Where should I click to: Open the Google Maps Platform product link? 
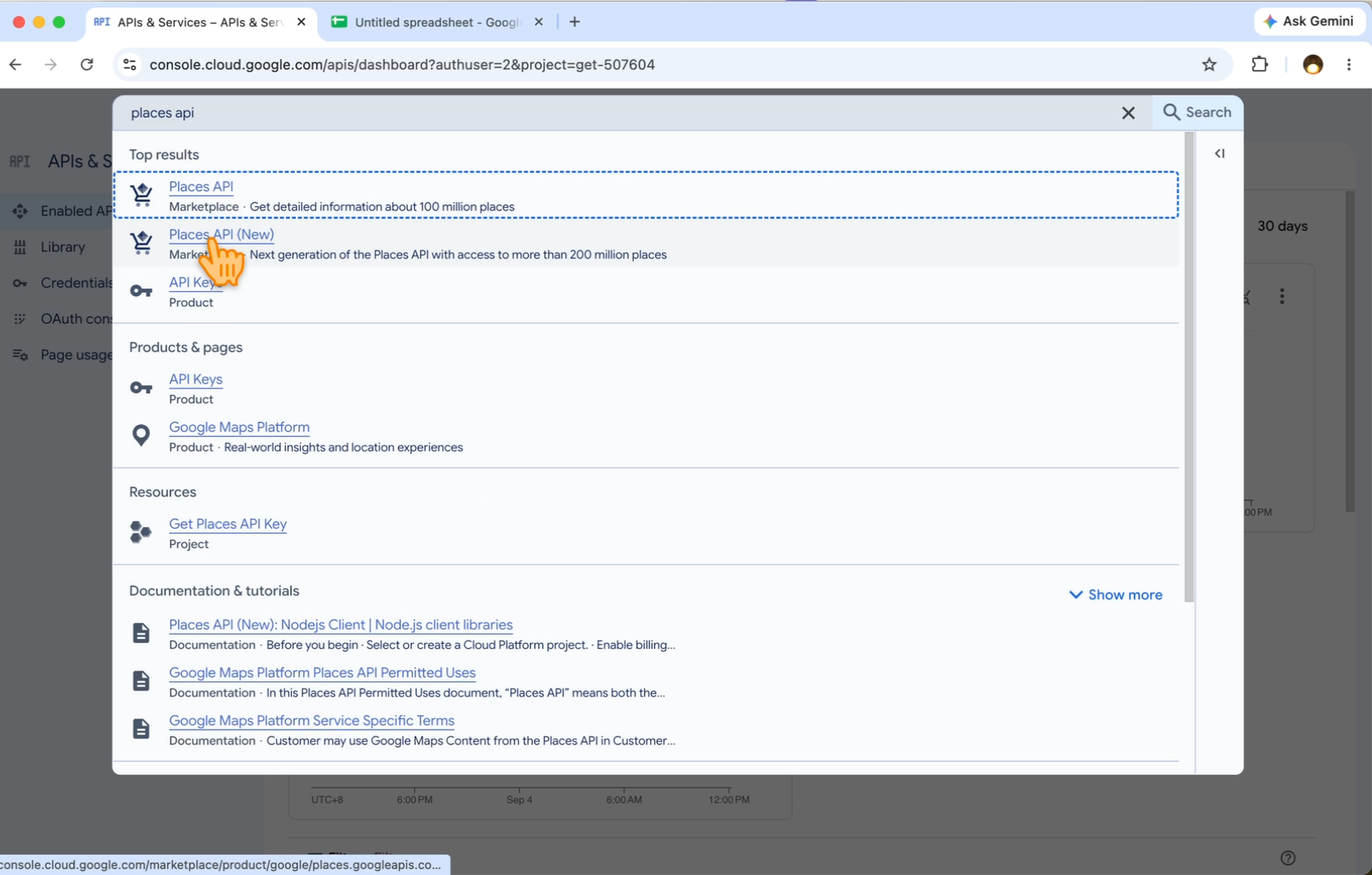click(239, 428)
